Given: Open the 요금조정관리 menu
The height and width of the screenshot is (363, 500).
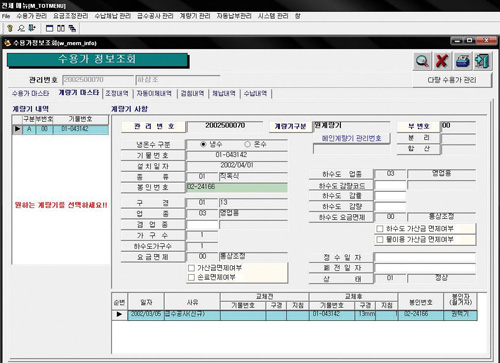Looking at the screenshot, I should 71,16.
